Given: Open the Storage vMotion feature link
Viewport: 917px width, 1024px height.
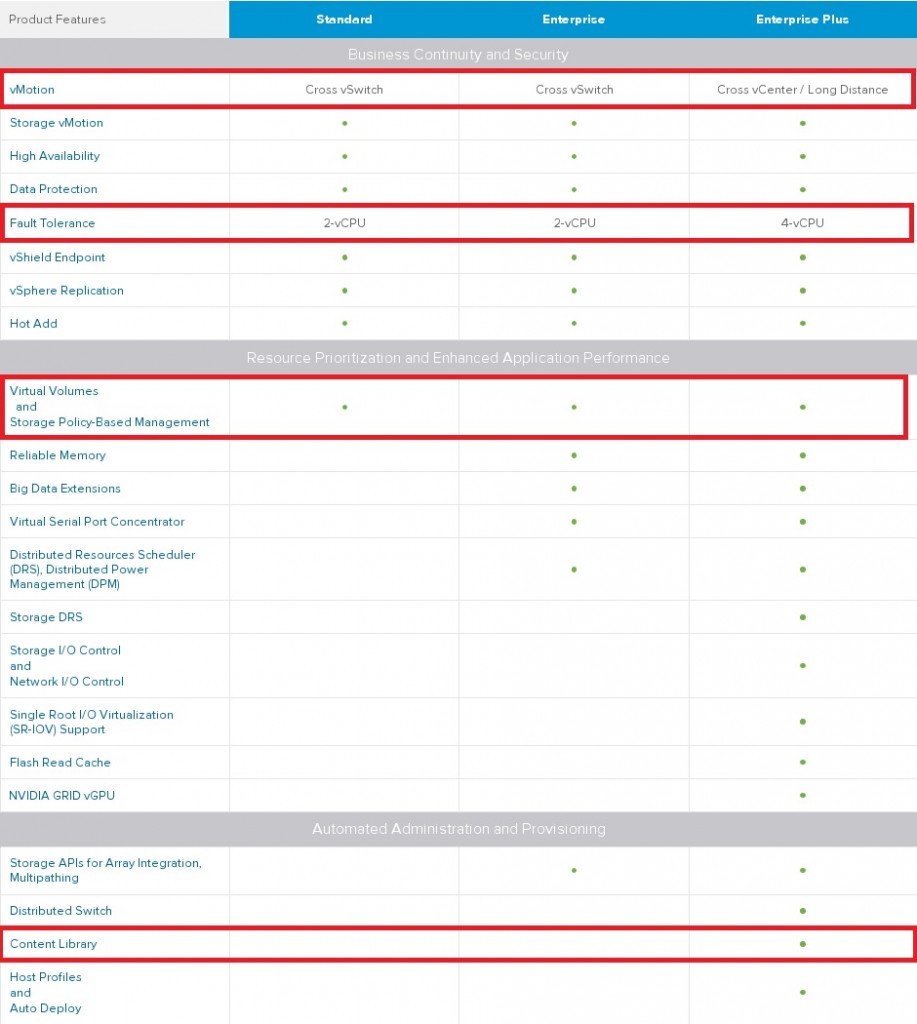Looking at the screenshot, I should point(58,123).
